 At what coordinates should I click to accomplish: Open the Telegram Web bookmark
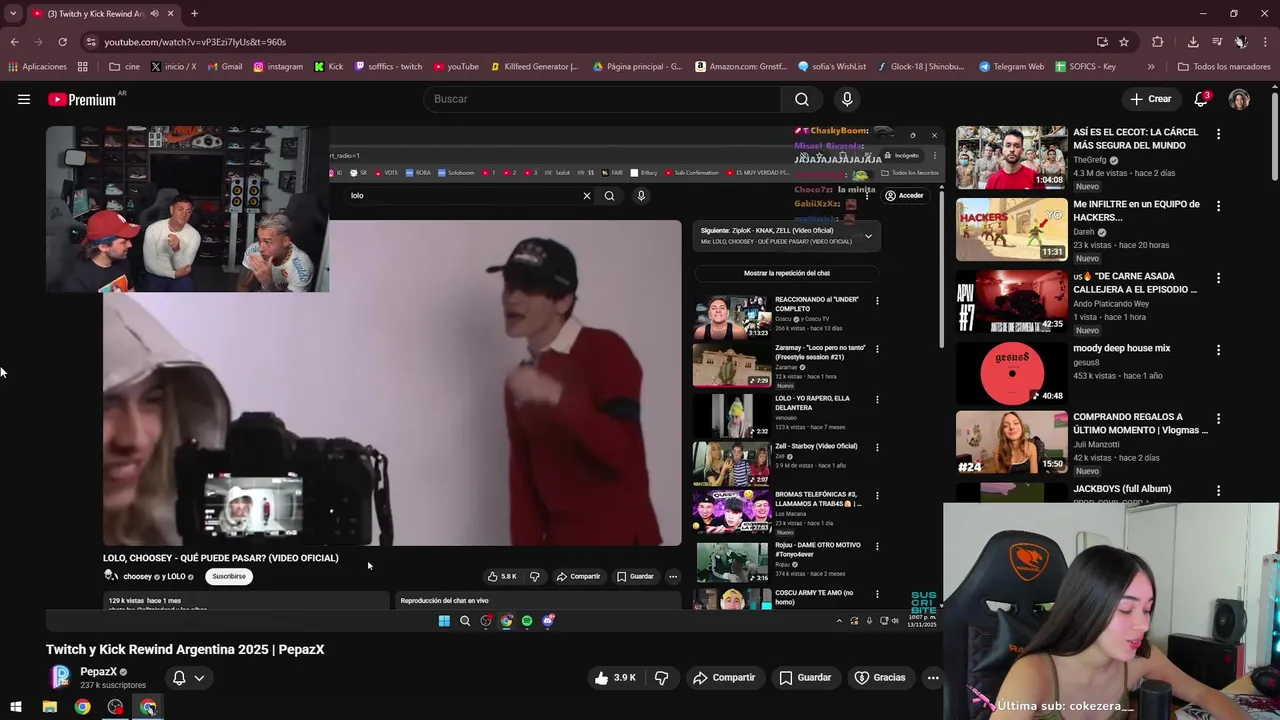(1011, 67)
